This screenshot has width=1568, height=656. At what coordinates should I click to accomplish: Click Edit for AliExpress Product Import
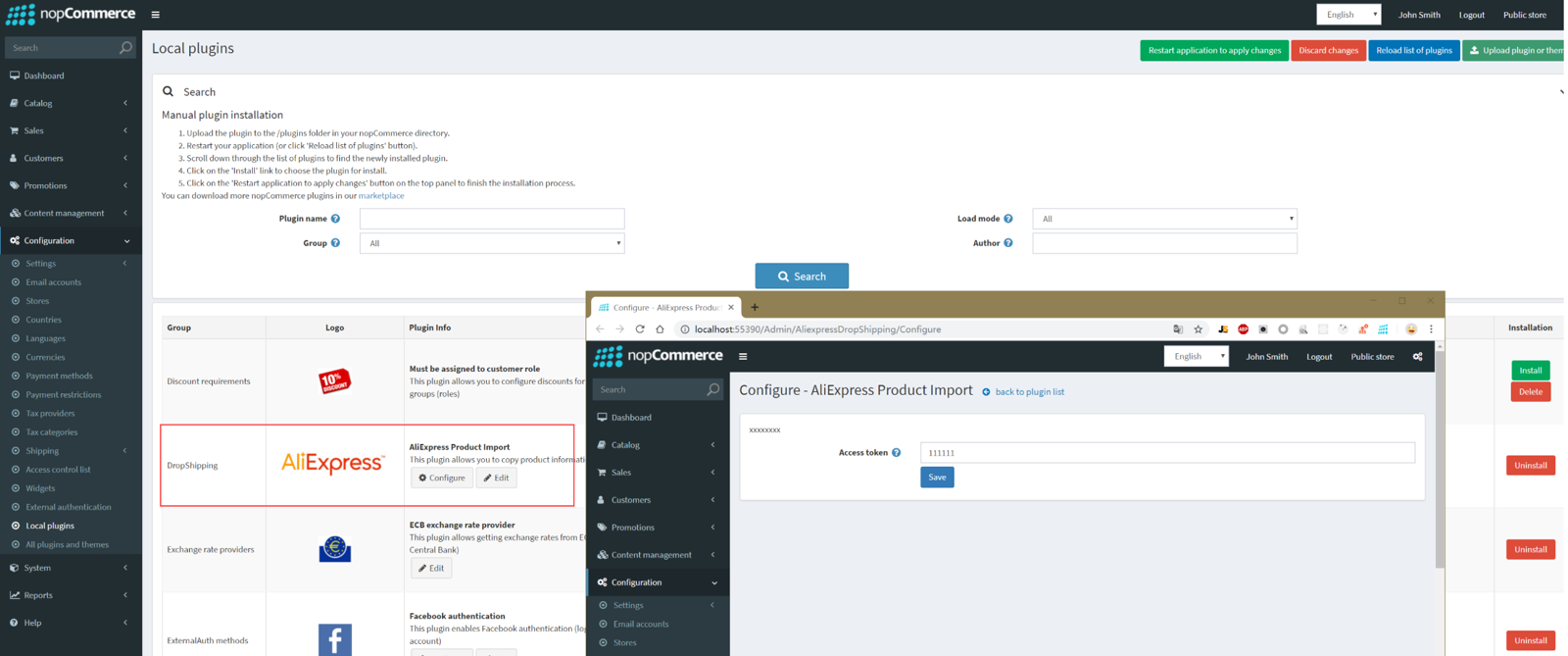497,478
